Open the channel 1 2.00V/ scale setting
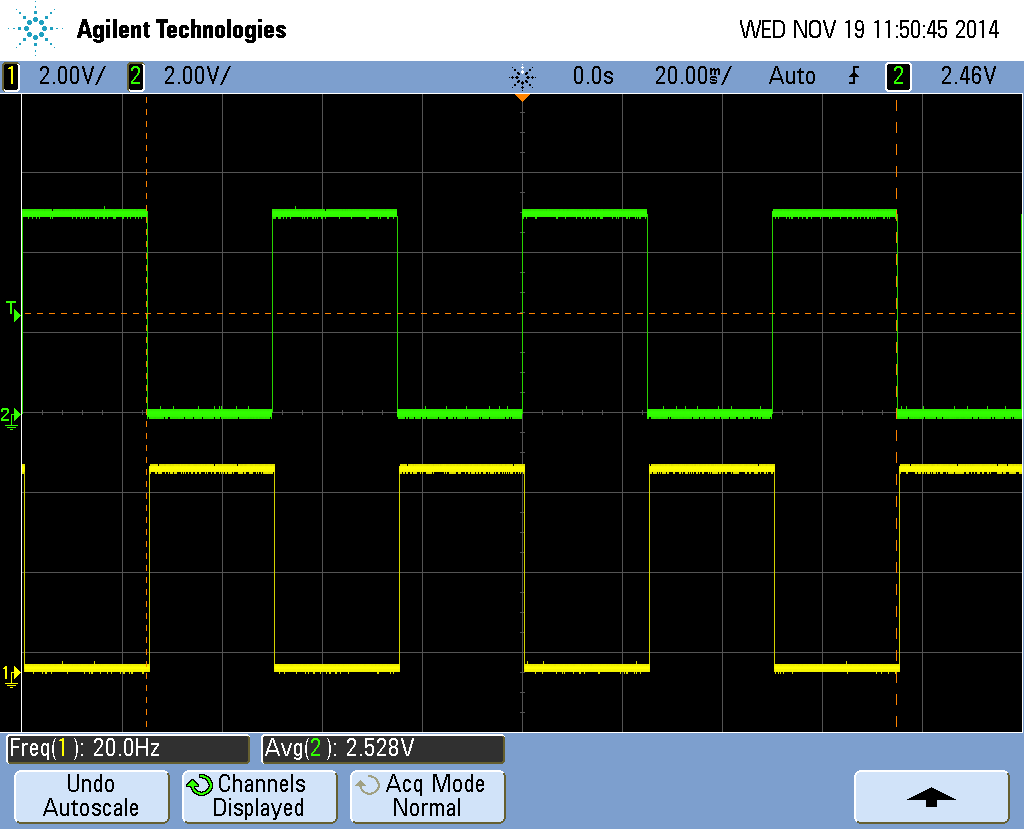 [x=70, y=76]
